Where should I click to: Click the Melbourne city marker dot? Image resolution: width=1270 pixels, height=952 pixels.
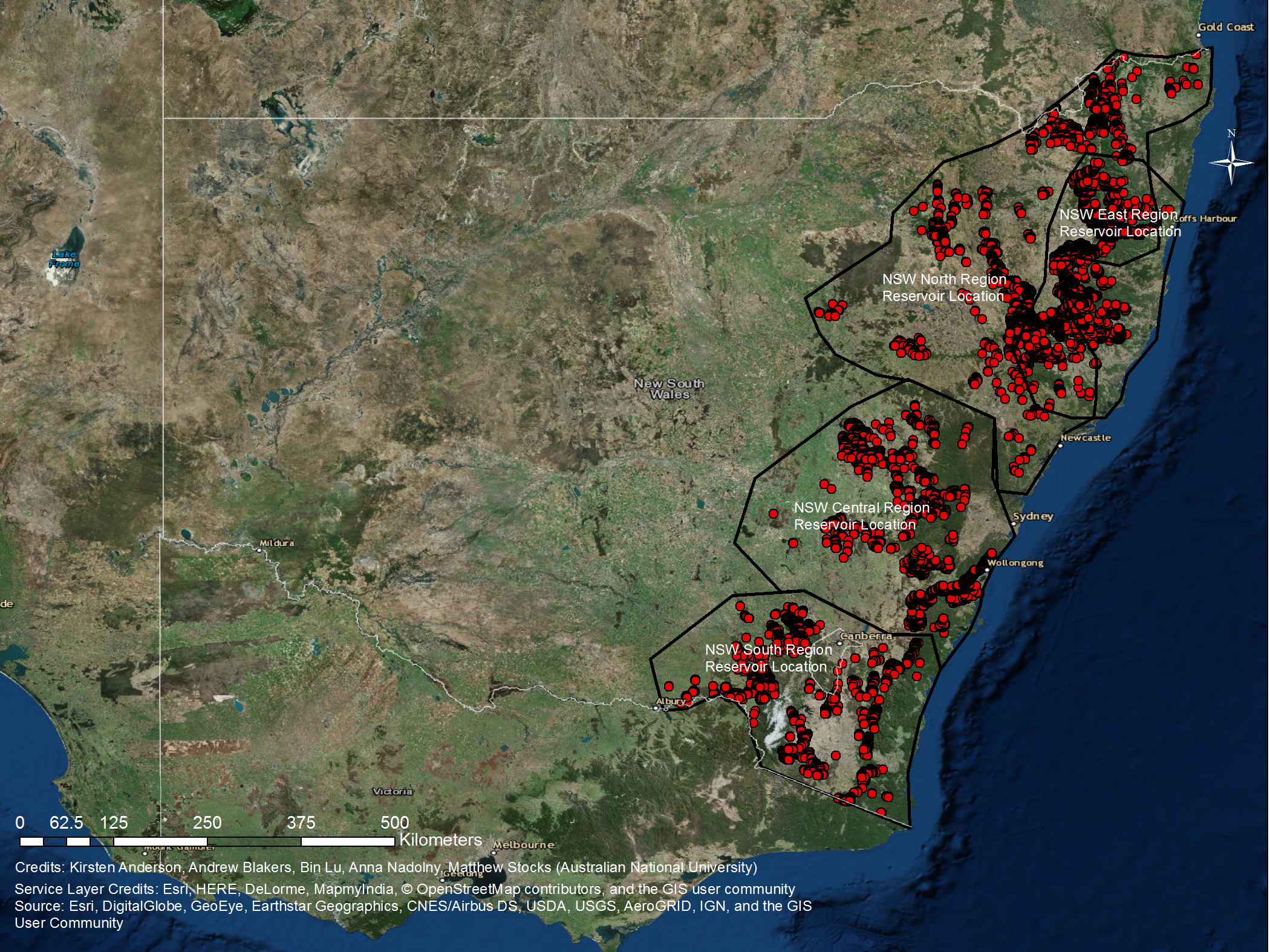pyautogui.click(x=493, y=853)
